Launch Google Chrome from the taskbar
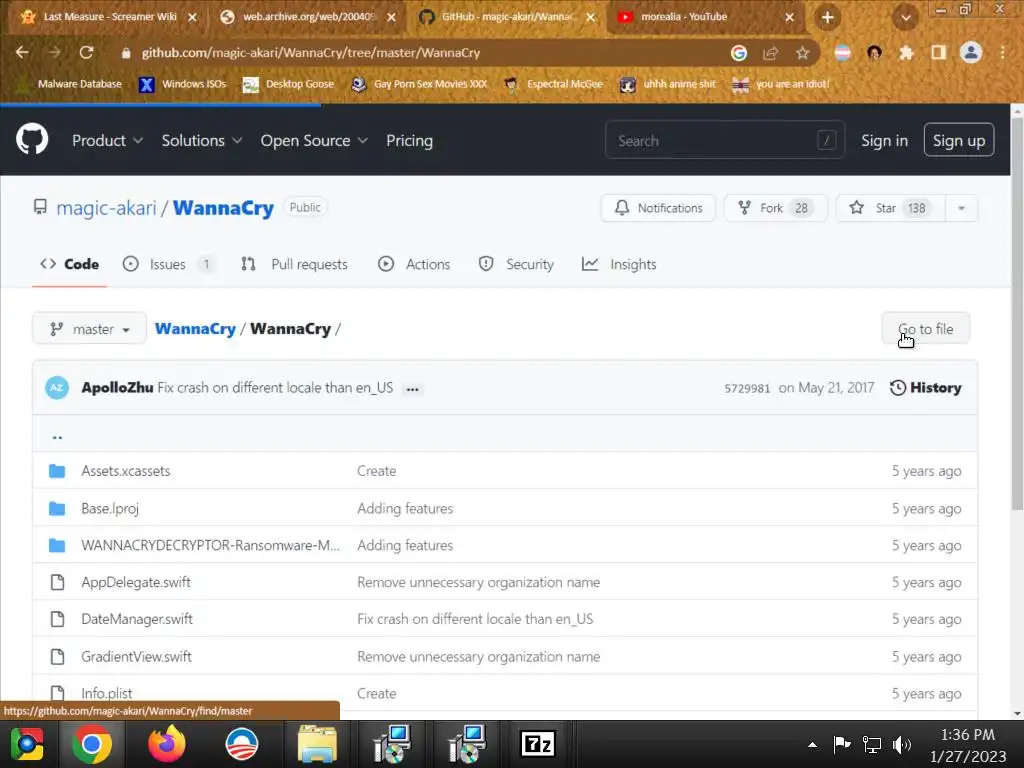The height and width of the screenshot is (768, 1024). pos(92,744)
